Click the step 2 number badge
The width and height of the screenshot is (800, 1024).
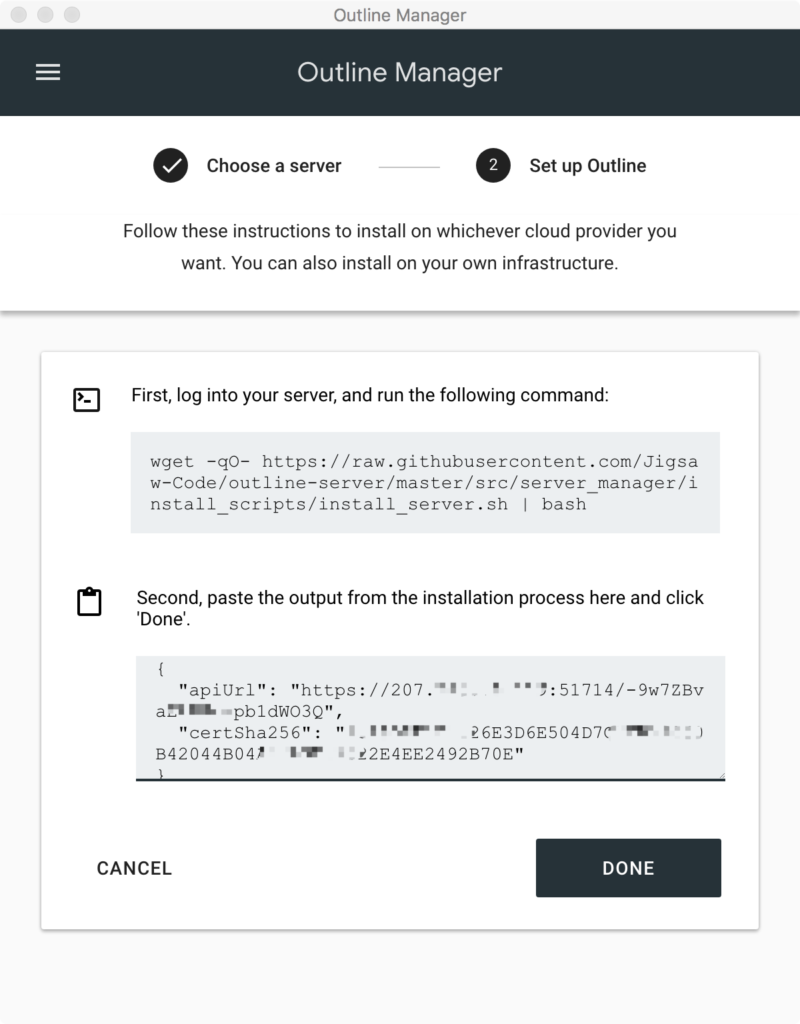[493, 166]
